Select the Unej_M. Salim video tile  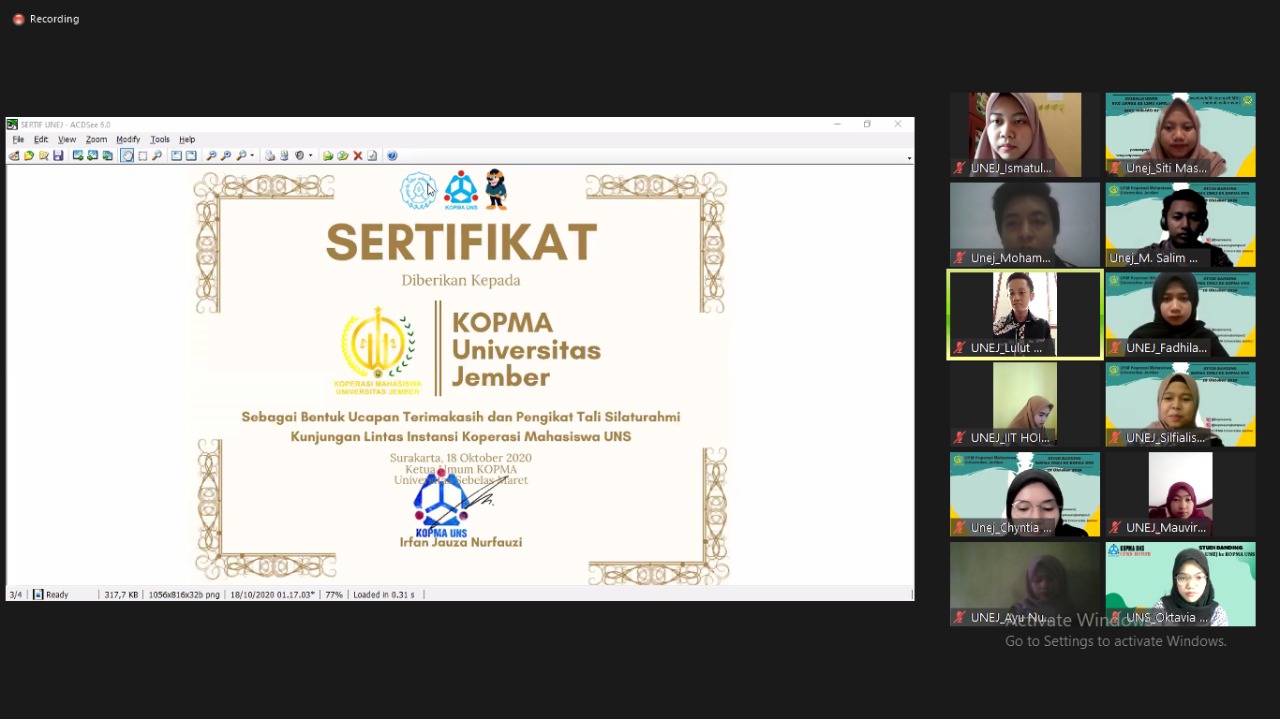(x=1180, y=225)
